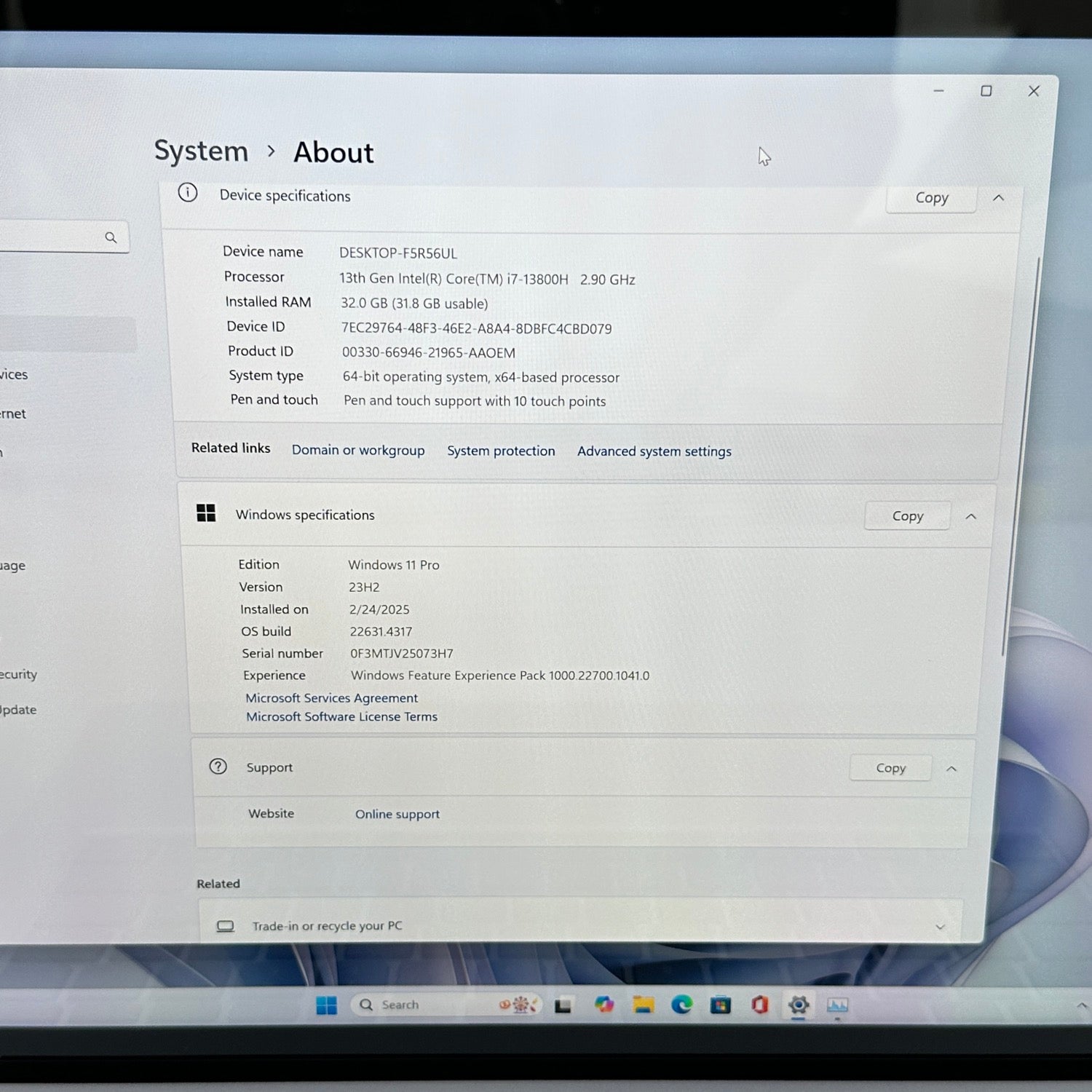Open Microsoft Edge from the taskbar
The image size is (1092, 1092).
[682, 1005]
